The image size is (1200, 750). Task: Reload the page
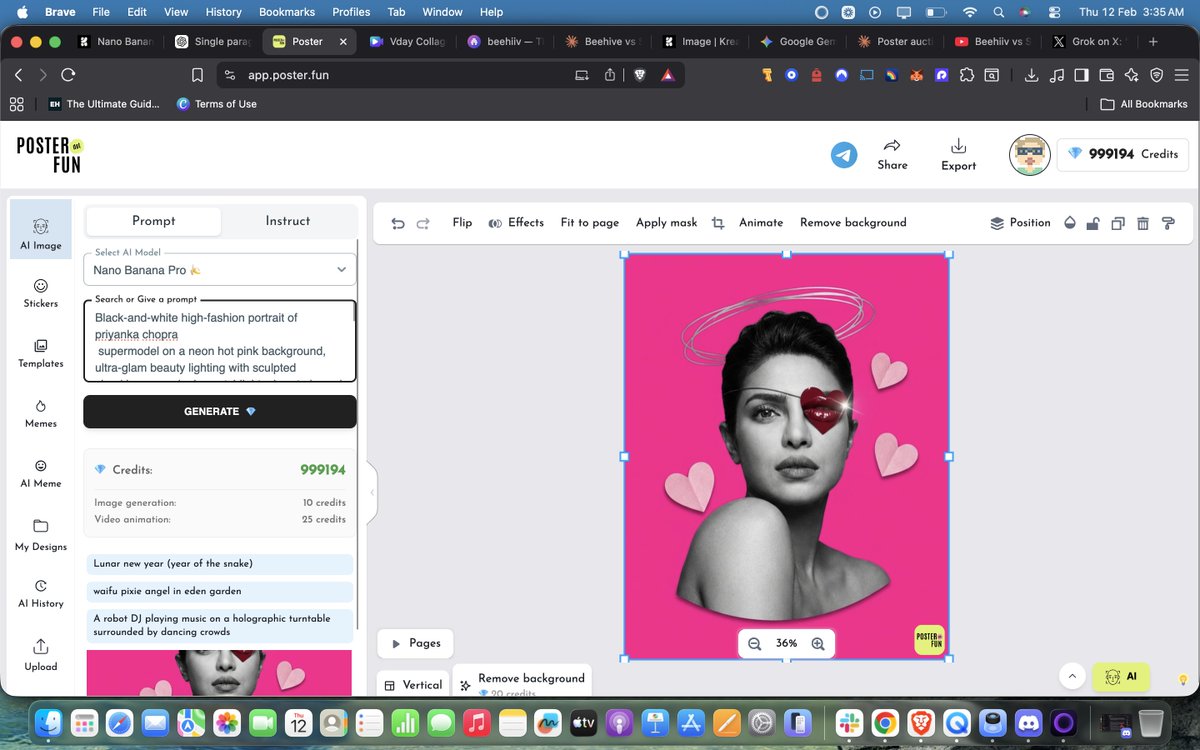[68, 75]
